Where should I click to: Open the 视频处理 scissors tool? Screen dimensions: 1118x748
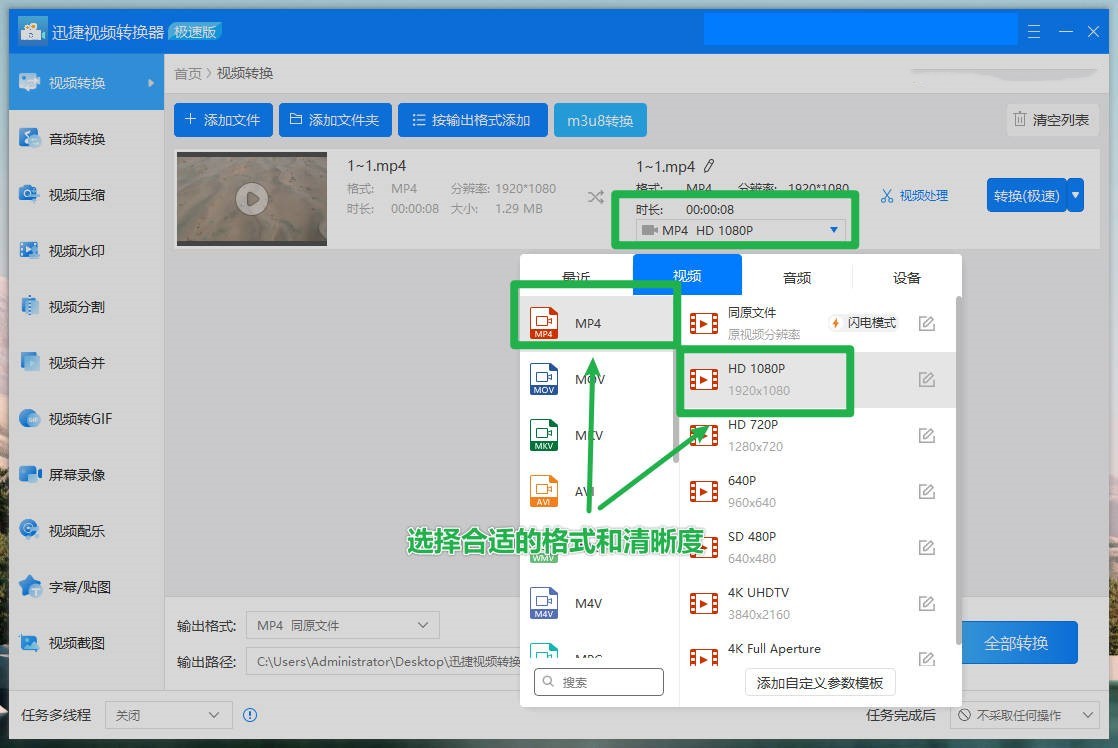(x=915, y=196)
